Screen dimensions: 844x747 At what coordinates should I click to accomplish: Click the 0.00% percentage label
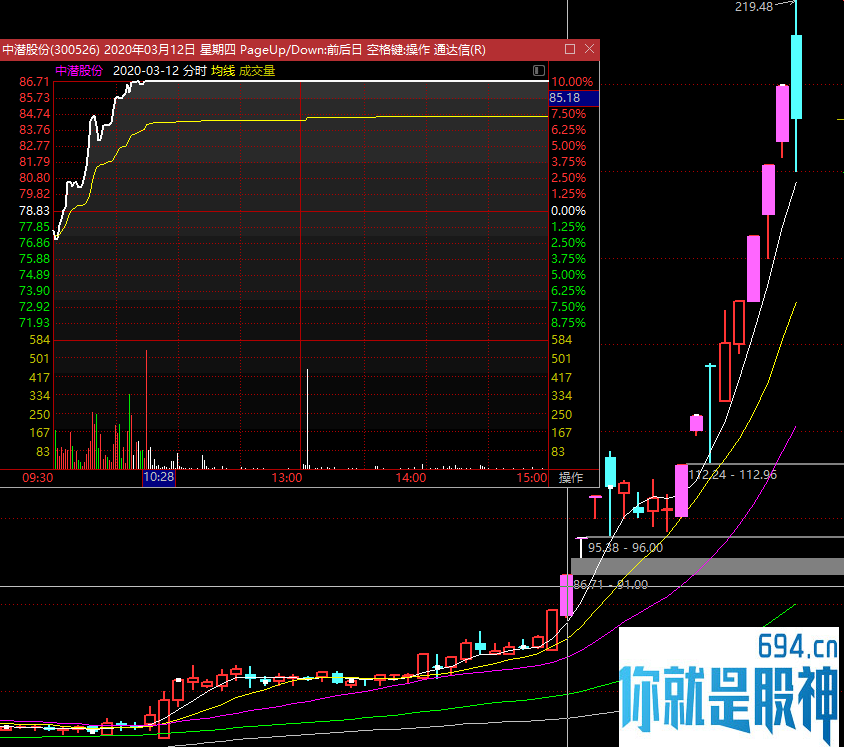pyautogui.click(x=568, y=210)
